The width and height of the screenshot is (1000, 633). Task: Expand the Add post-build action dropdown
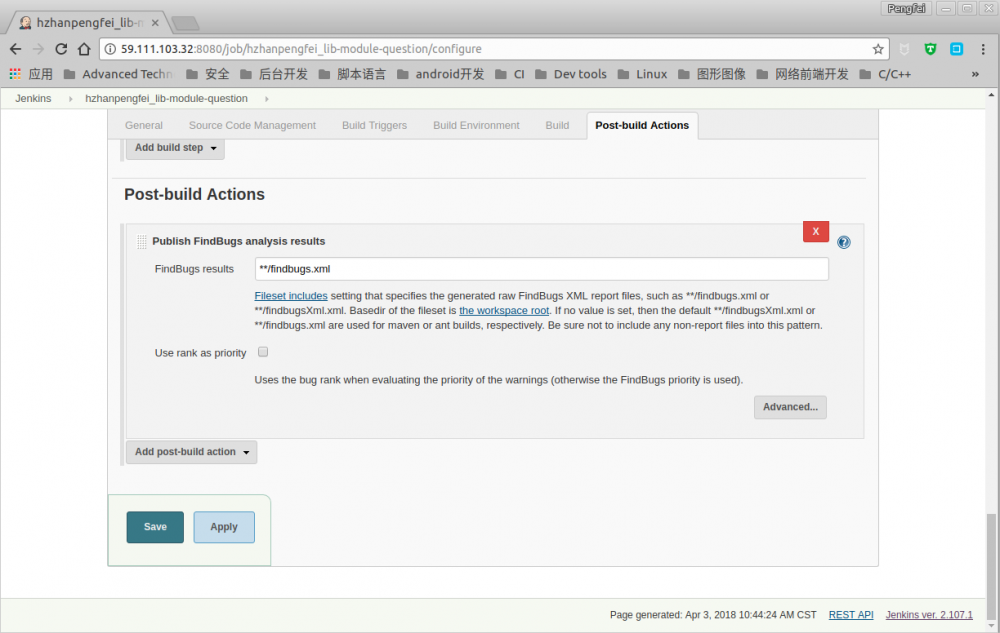click(191, 452)
